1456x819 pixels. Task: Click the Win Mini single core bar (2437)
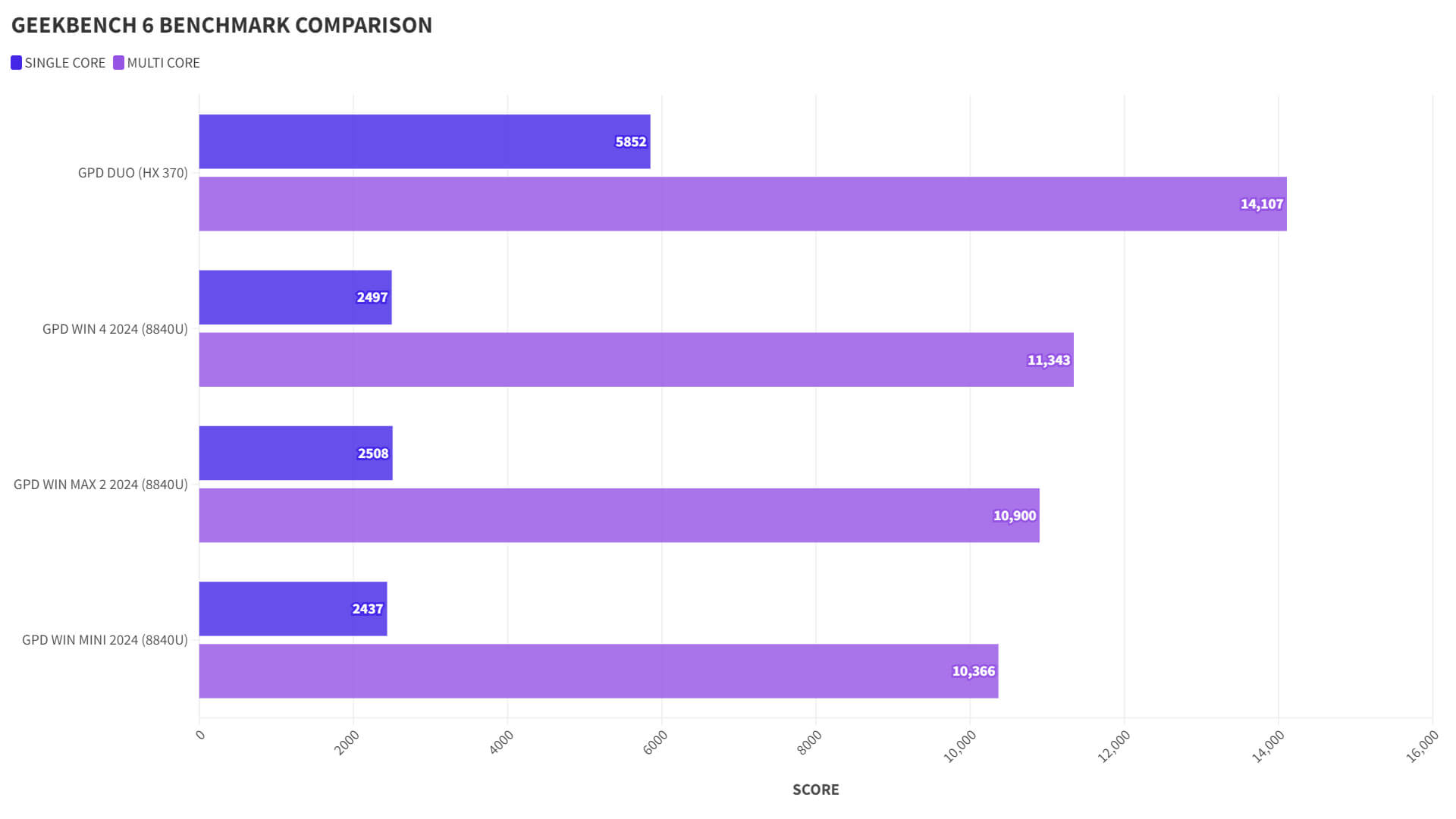(293, 609)
